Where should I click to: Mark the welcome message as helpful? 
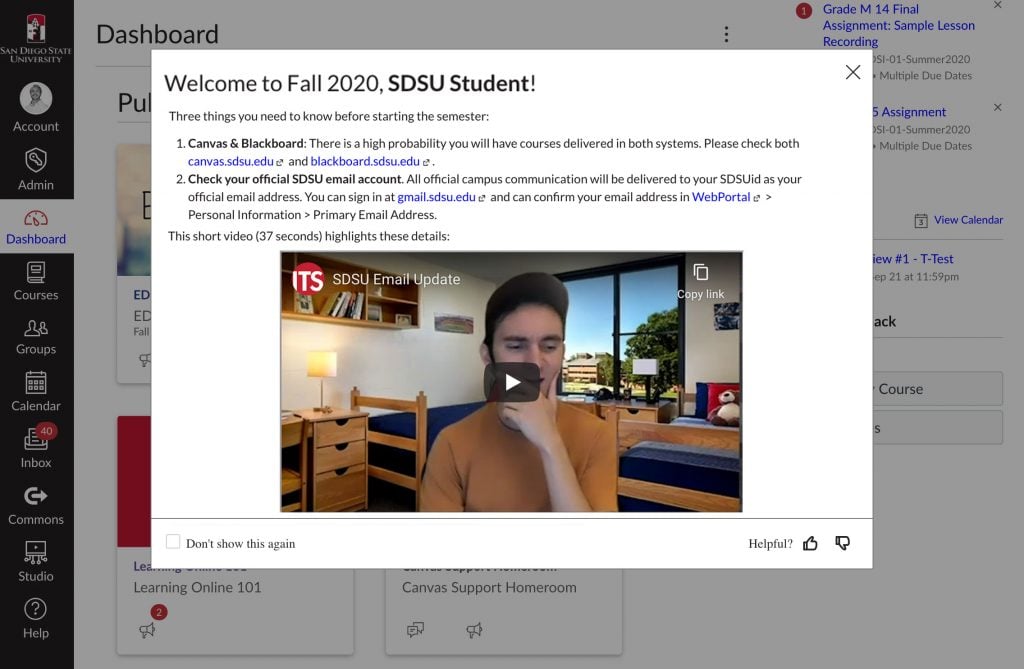coord(810,542)
